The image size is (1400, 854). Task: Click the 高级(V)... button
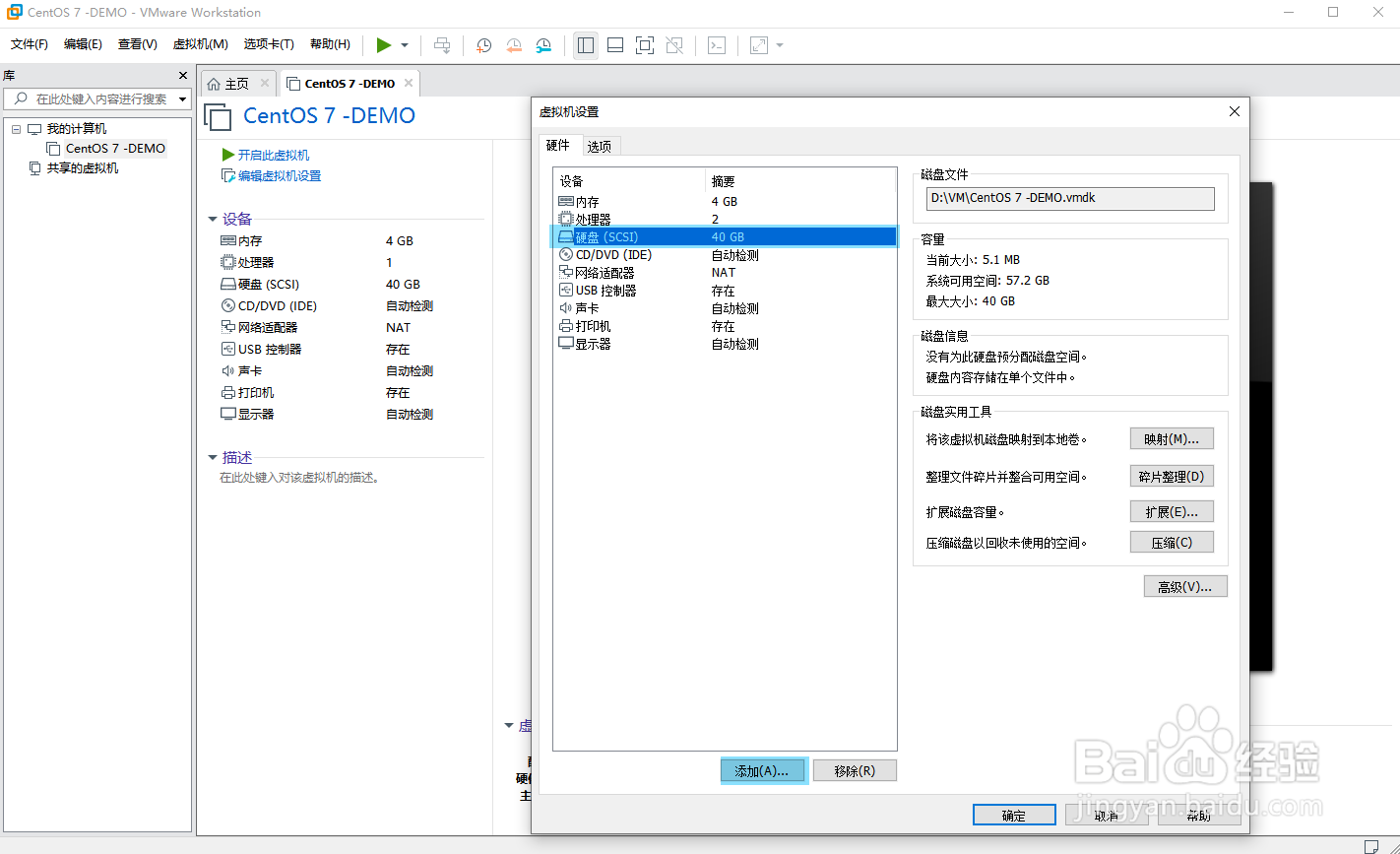[x=1185, y=587]
